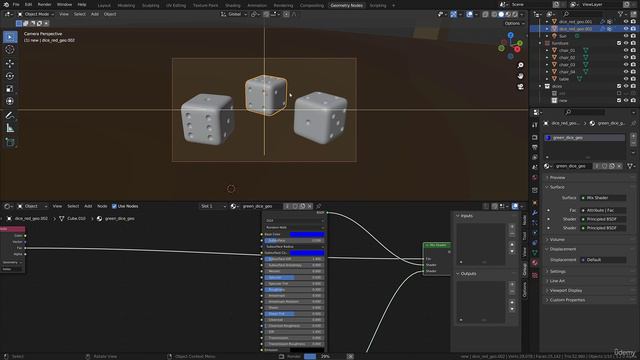Select the Select Box tool in viewport toolbar
The width and height of the screenshot is (640, 360).
[10, 37]
